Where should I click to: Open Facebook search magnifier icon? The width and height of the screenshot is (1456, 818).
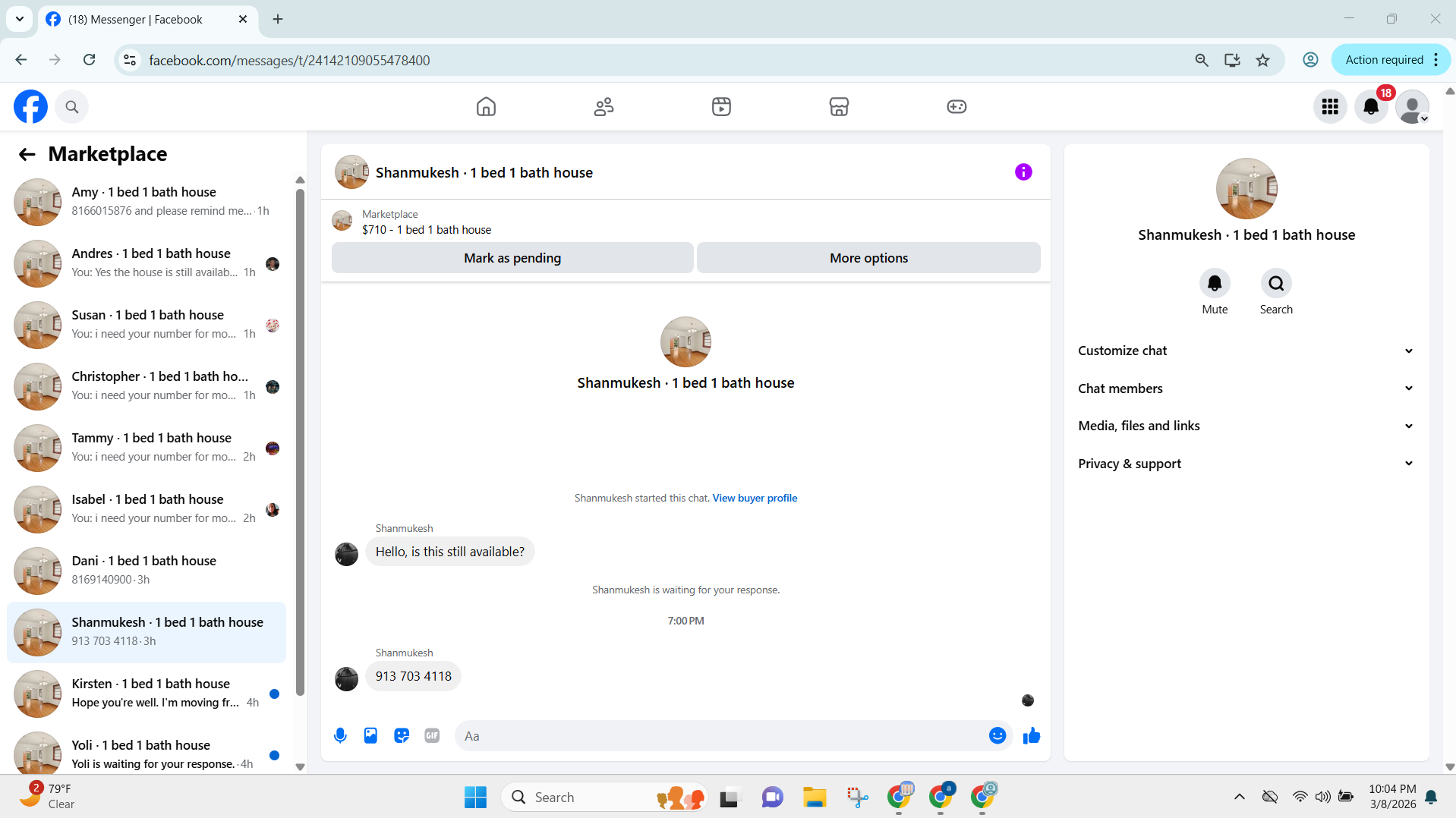pos(72,107)
